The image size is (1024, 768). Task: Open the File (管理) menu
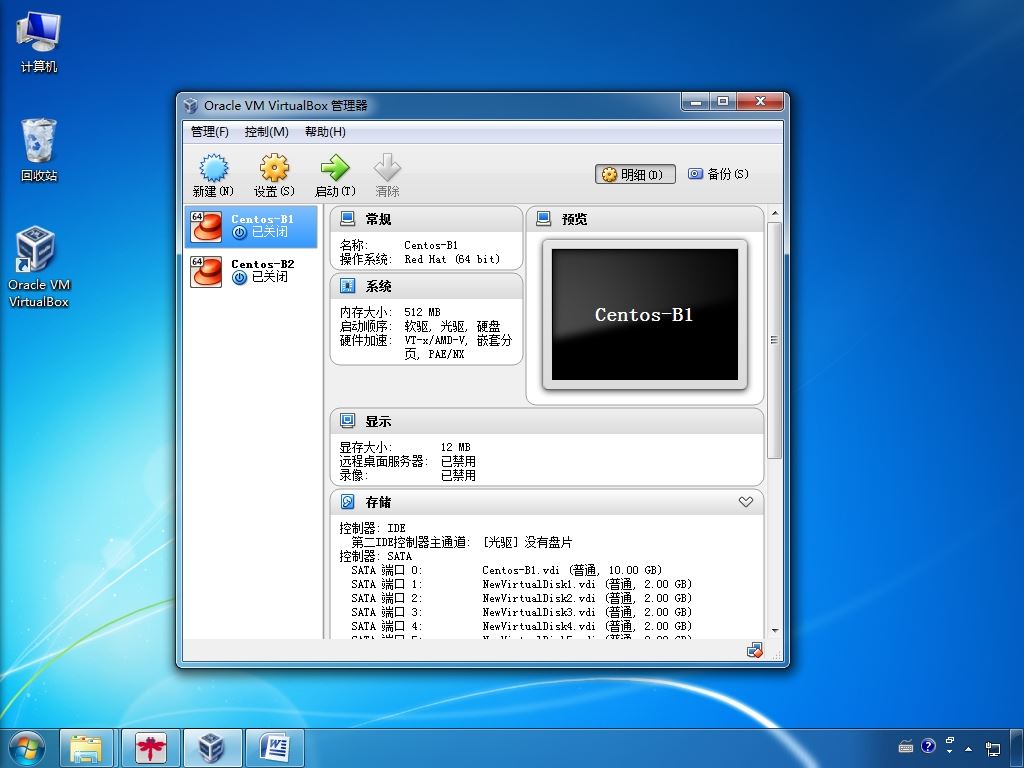[x=210, y=132]
